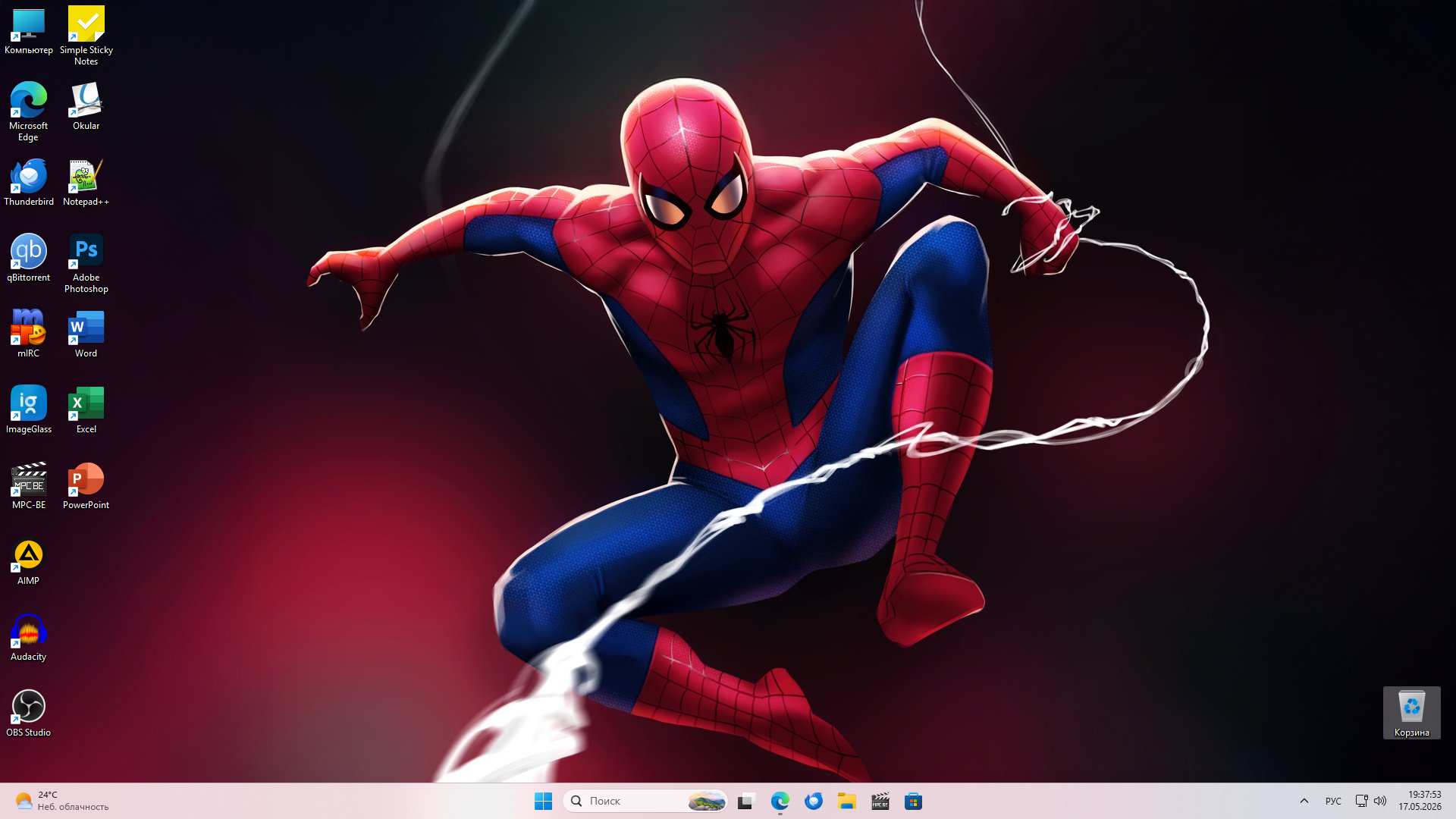Open the Windows Start menu
Viewport: 1456px width, 819px height.
click(x=544, y=801)
